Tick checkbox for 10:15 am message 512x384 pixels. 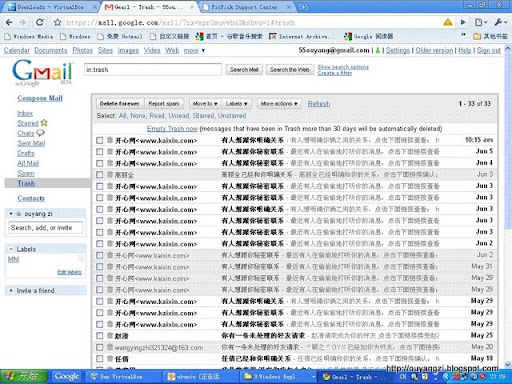click(x=99, y=140)
